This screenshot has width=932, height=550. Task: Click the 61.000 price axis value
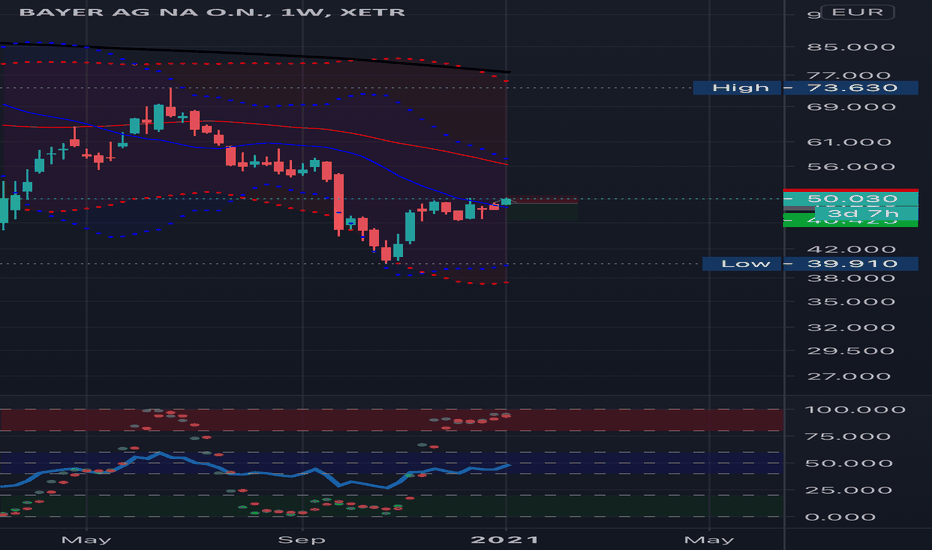tap(849, 142)
